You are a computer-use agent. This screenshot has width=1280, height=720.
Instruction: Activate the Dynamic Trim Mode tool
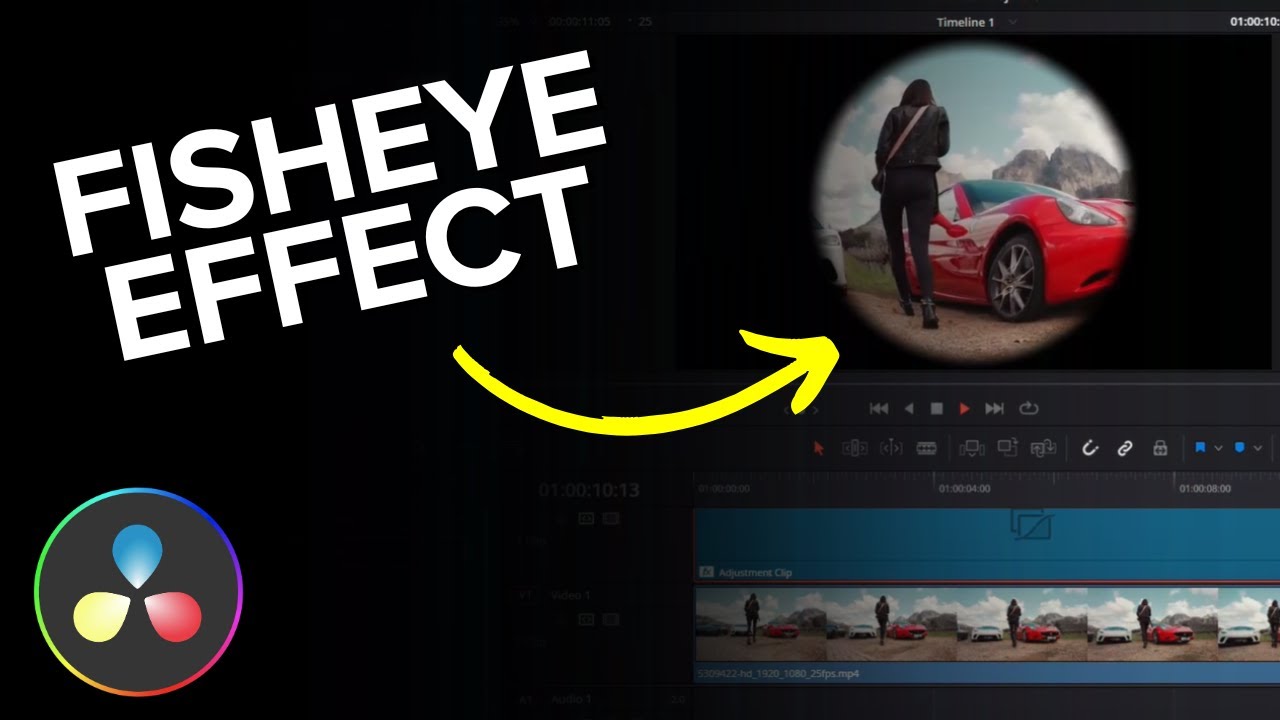click(891, 449)
